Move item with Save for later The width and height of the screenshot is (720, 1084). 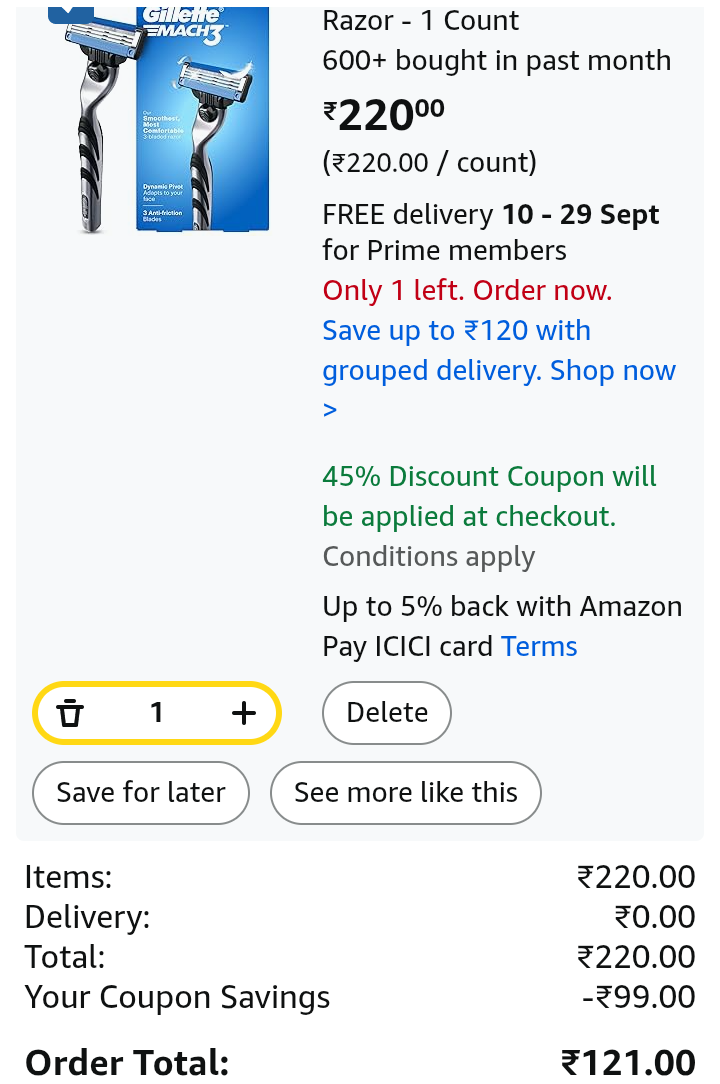click(x=141, y=793)
